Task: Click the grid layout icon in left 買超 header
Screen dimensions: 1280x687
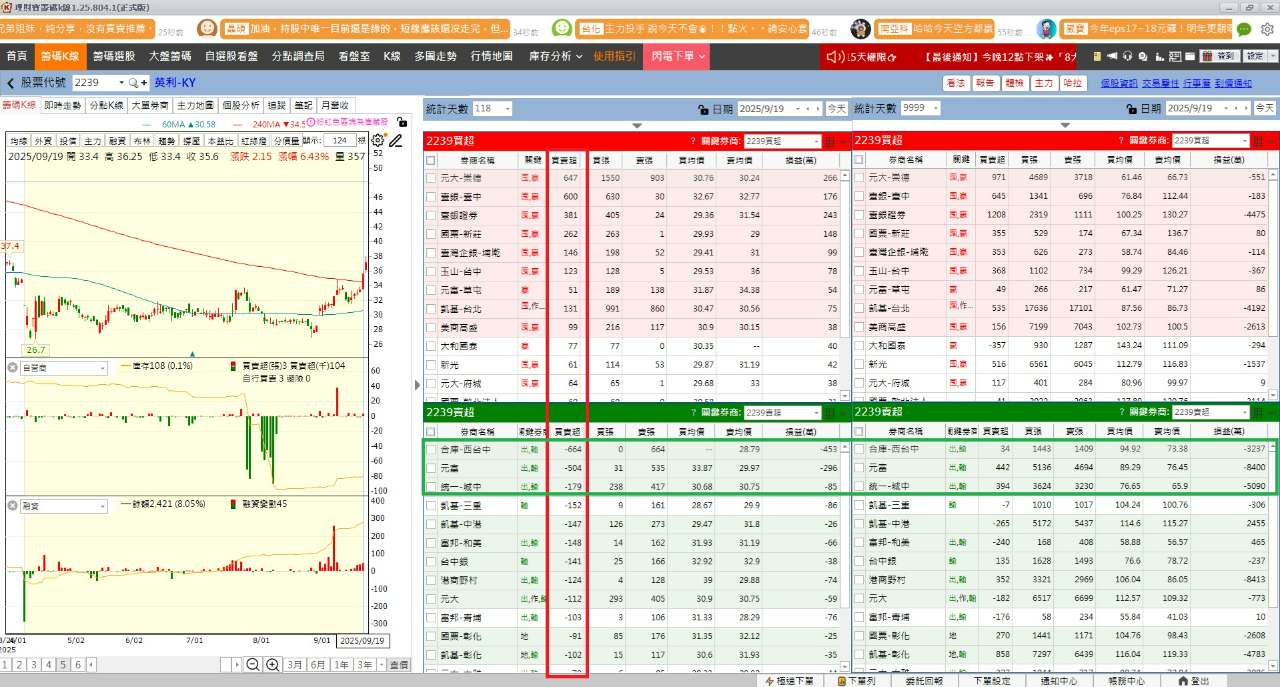Action: click(830, 141)
